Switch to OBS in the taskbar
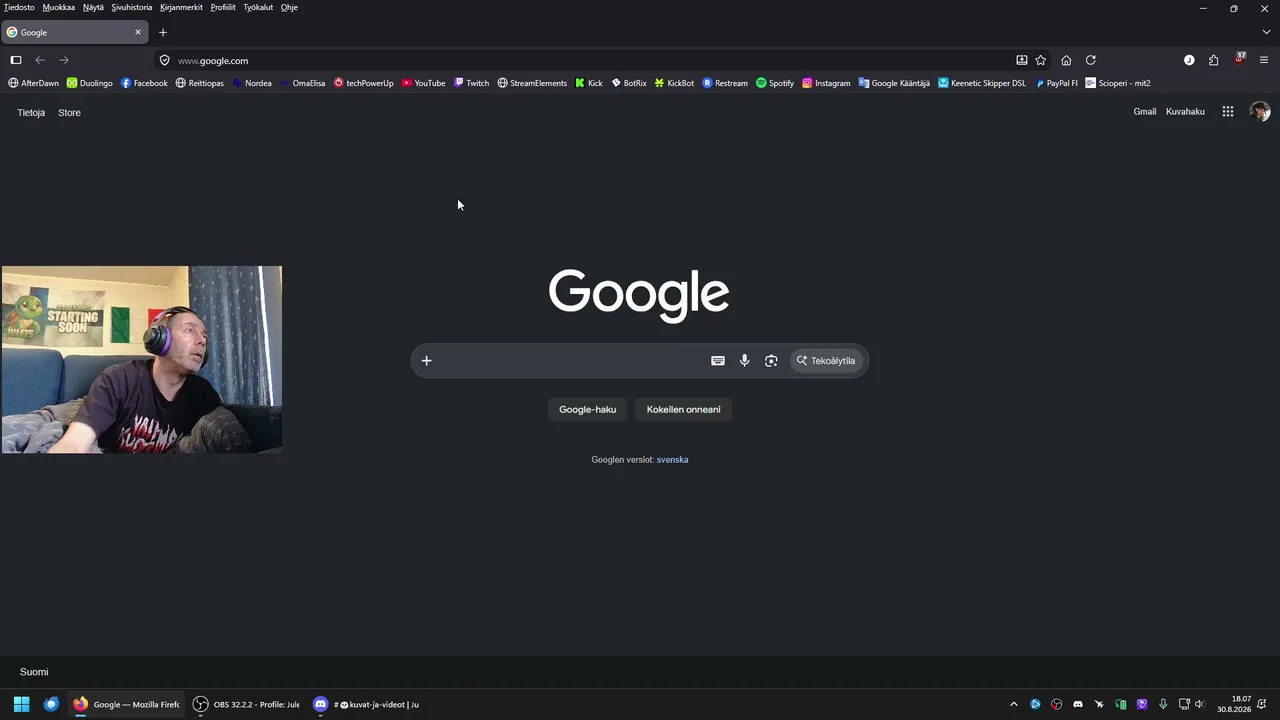1280x720 pixels. (x=246, y=704)
